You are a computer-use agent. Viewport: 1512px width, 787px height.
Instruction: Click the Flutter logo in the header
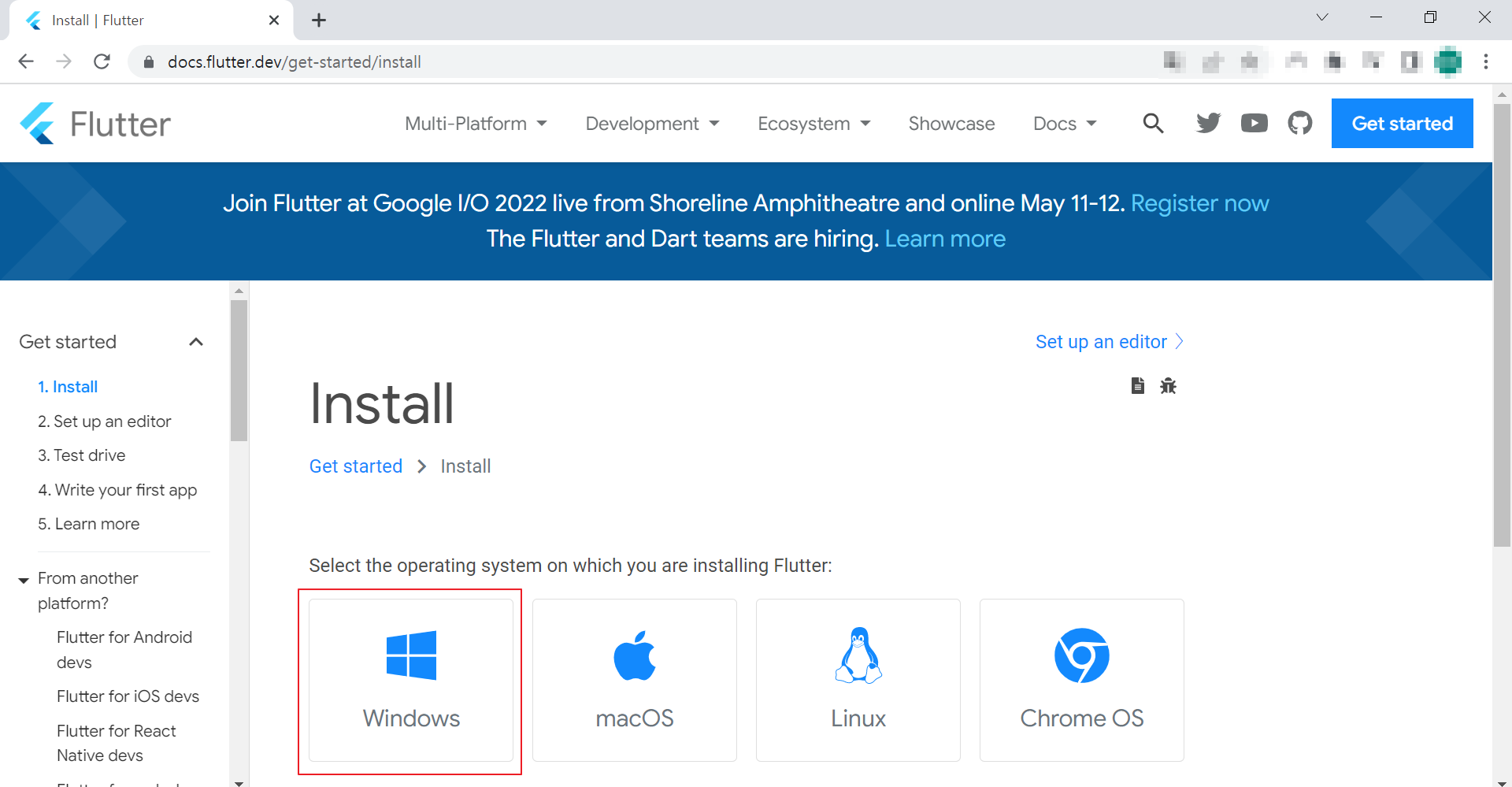coord(94,124)
